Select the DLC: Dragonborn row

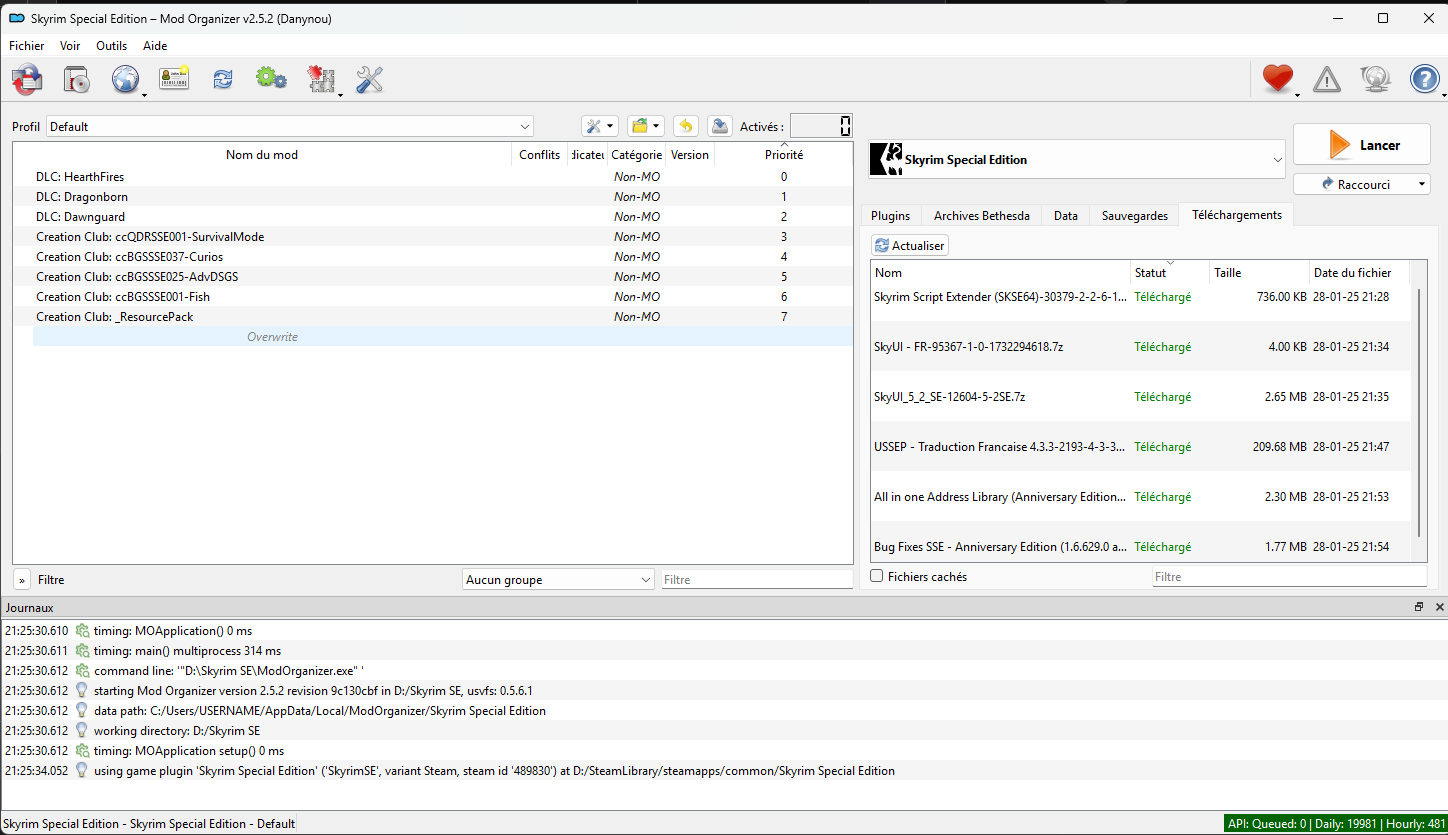tap(433, 197)
